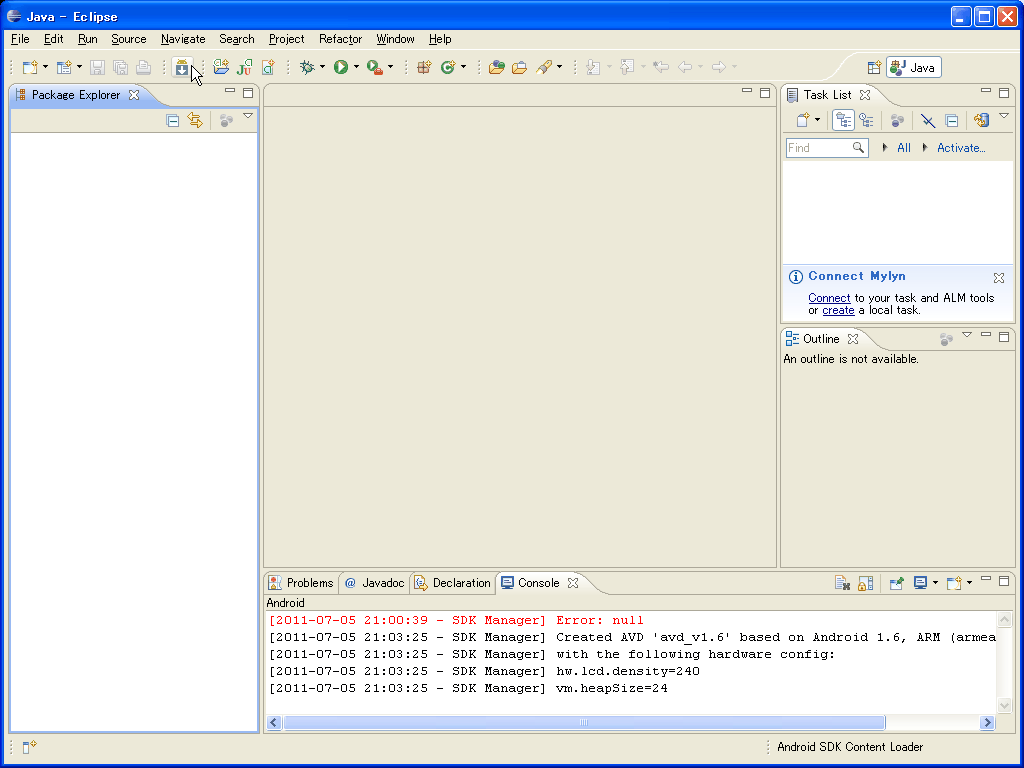Click New Android XML File icon
The image size is (1024, 768).
point(268,67)
